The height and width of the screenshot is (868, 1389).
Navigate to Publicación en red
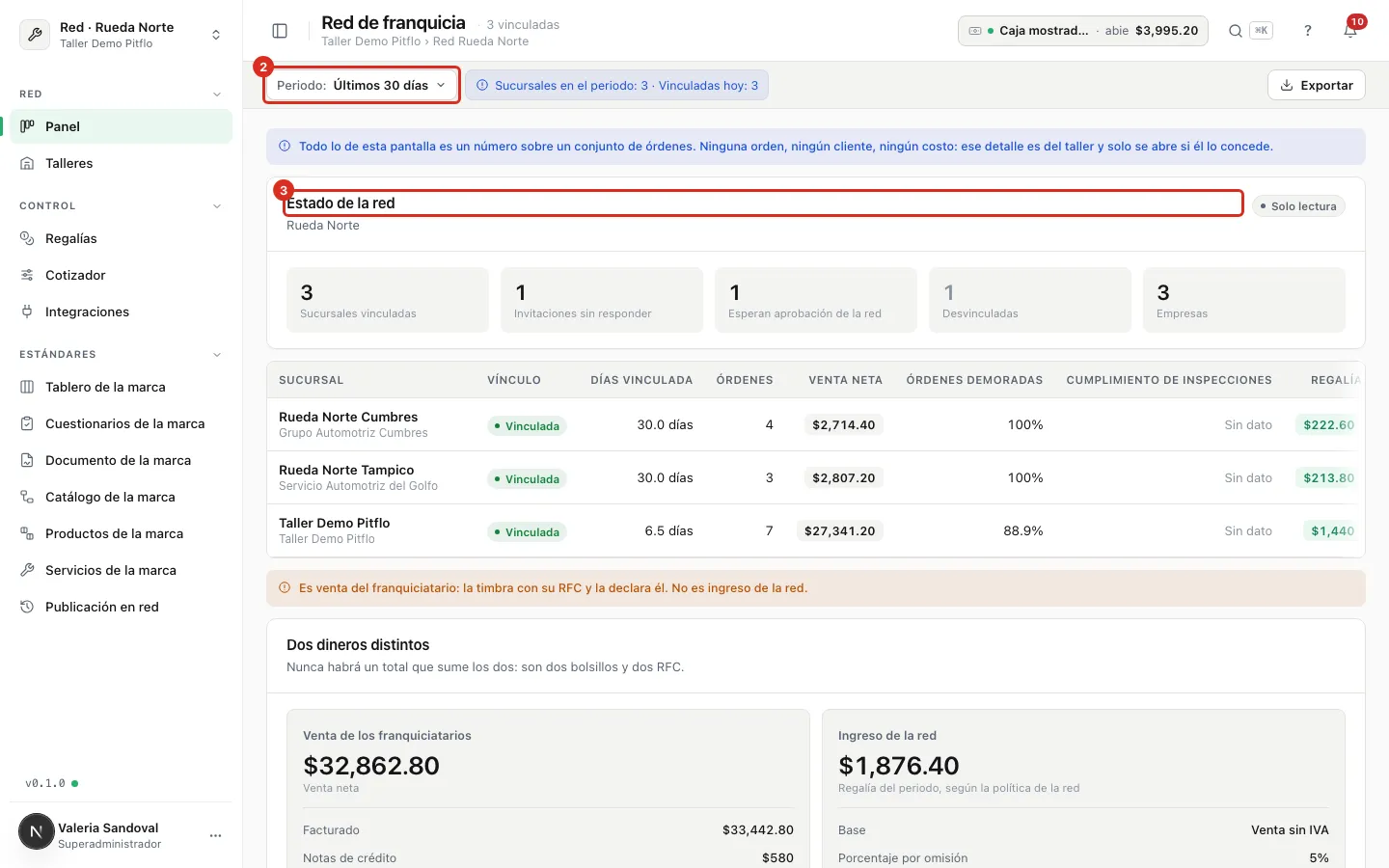pyautogui.click(x=122, y=607)
